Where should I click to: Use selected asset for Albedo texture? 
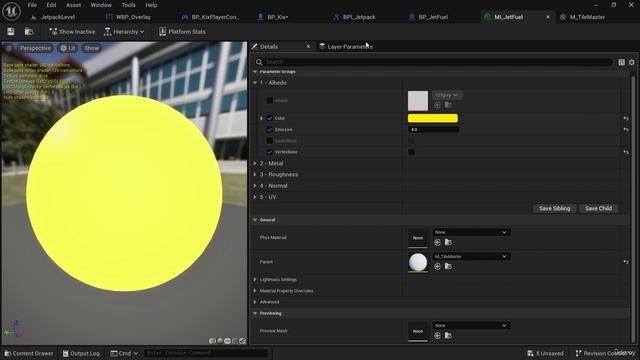point(438,105)
